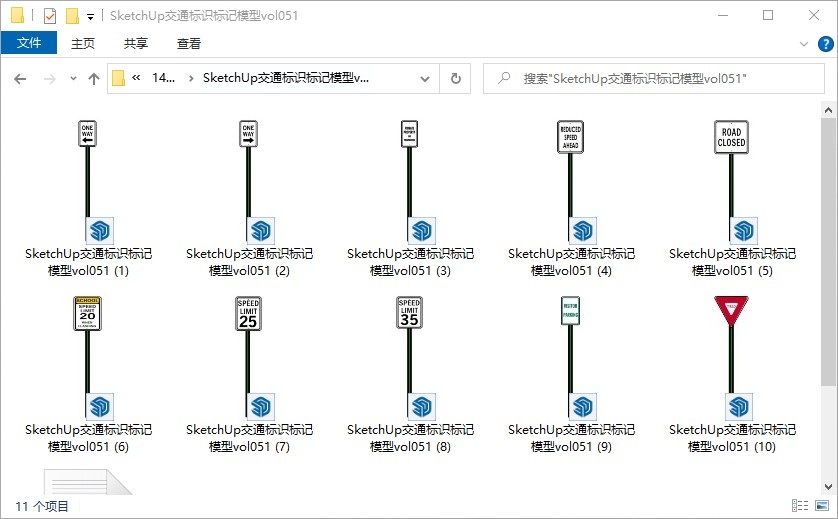
Task: Expand breadcrumb arrow after 14...
Action: pos(191,79)
